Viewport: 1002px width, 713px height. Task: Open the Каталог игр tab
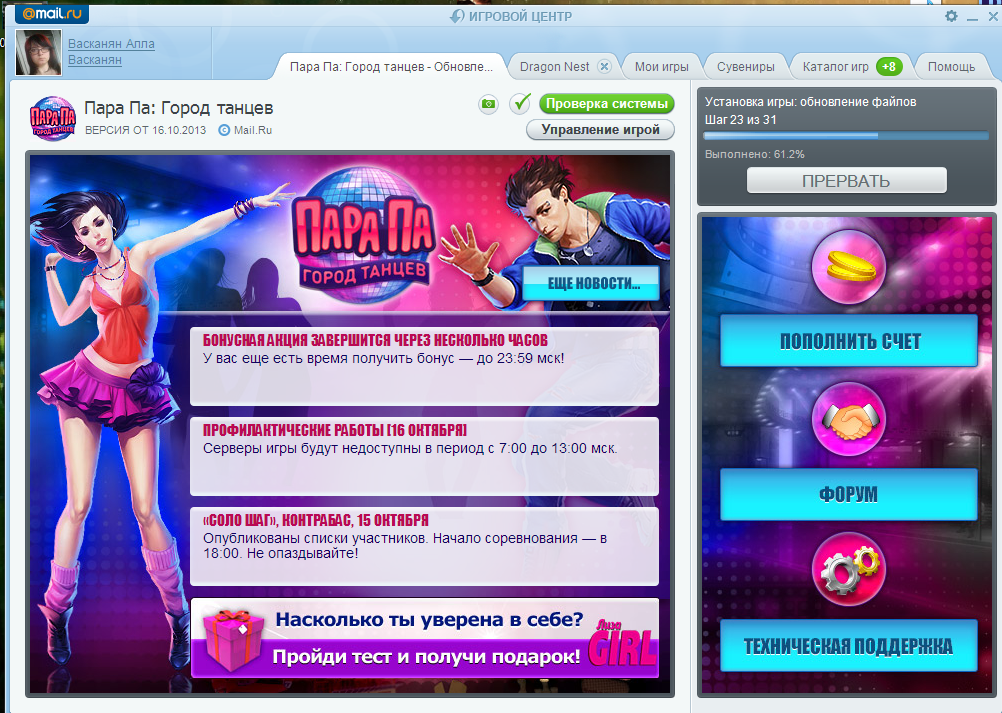(835, 66)
